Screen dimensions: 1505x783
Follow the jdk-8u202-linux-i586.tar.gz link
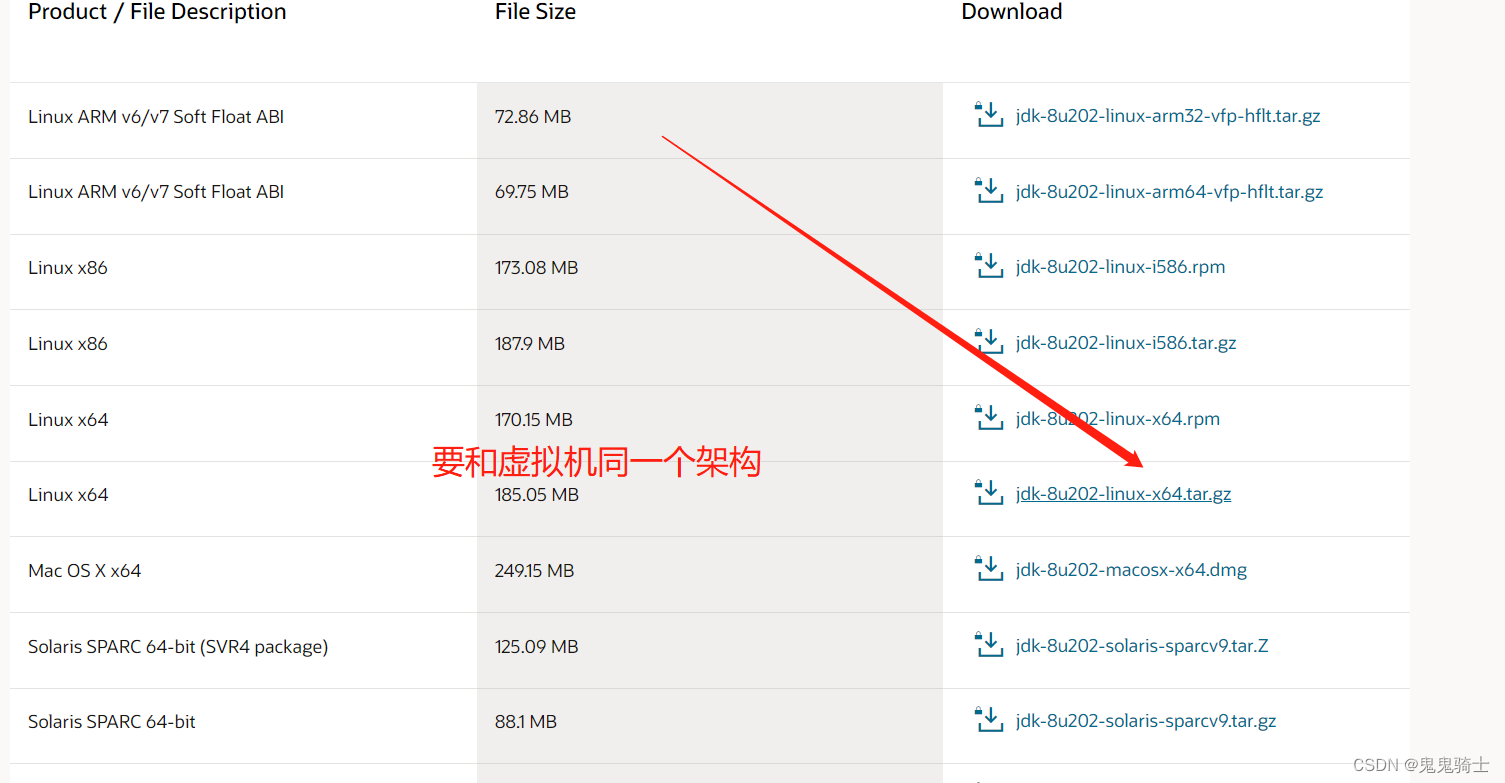click(x=1126, y=343)
